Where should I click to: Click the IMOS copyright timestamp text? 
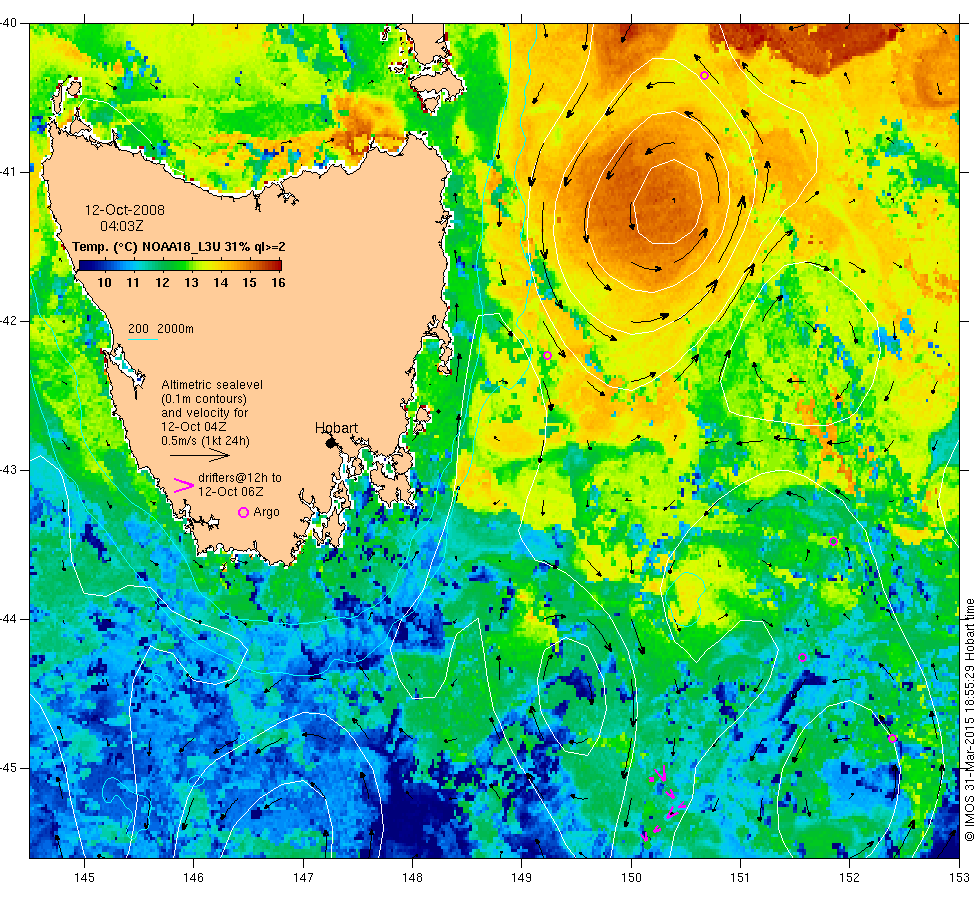pyautogui.click(x=969, y=720)
